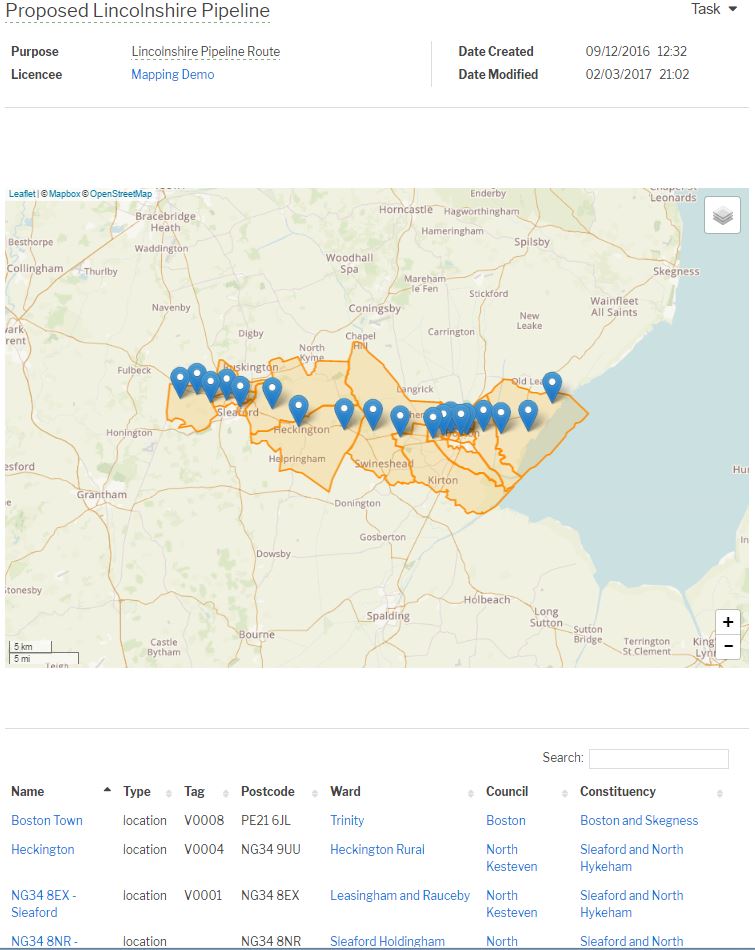Open the Heckington Rural ward link
This screenshot has width=755, height=950.
coord(377,849)
